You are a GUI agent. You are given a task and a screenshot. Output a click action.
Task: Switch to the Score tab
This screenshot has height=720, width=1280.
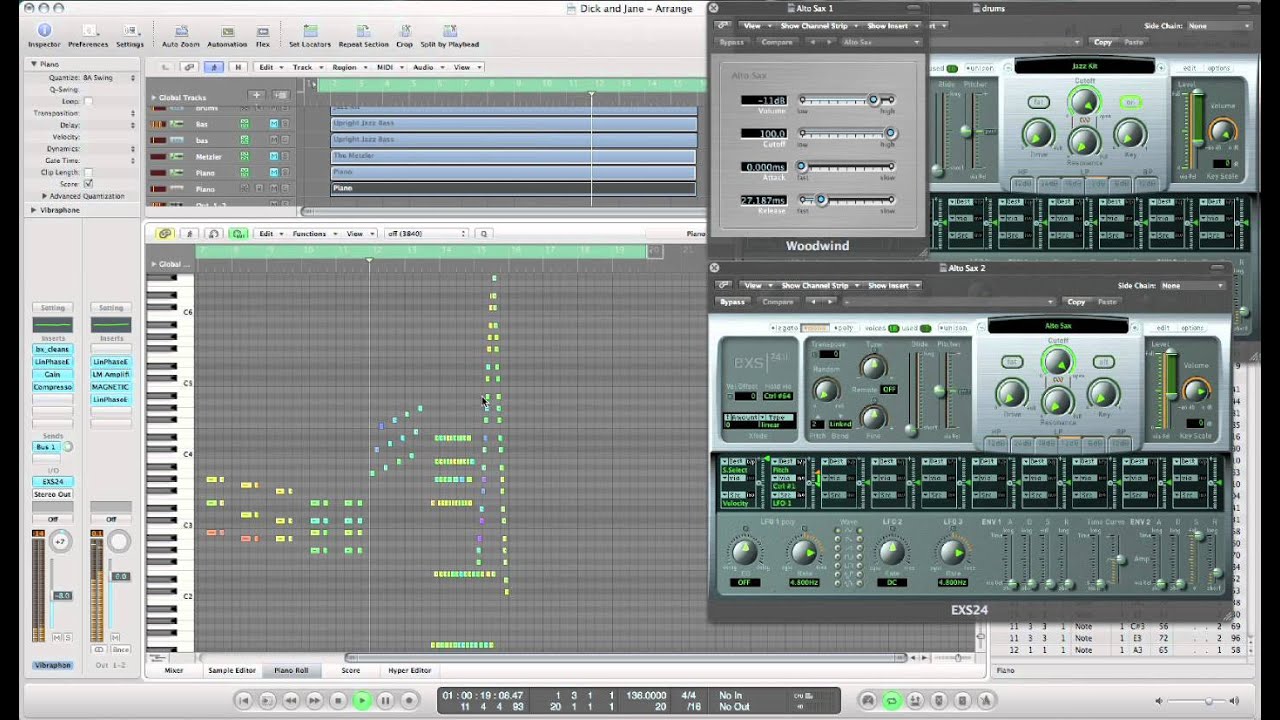[351, 670]
